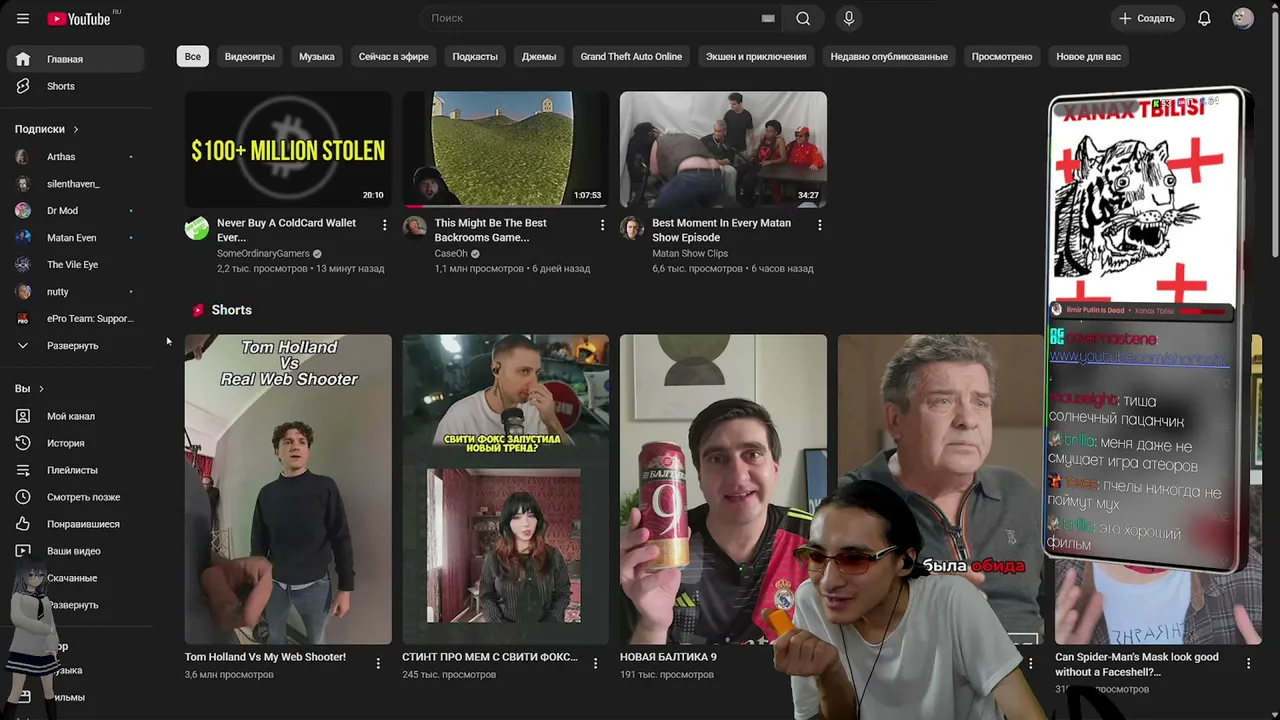The height and width of the screenshot is (720, 1280).
Task: Open the CaseOh channel name link
Action: (451, 254)
